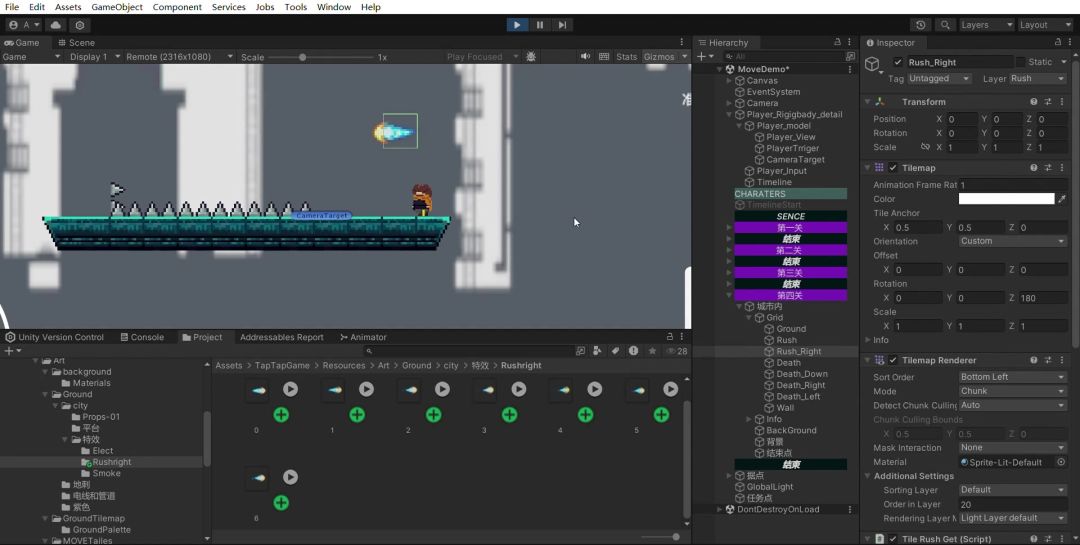Toggle the Static checkbox in the Inspector

click(1021, 62)
